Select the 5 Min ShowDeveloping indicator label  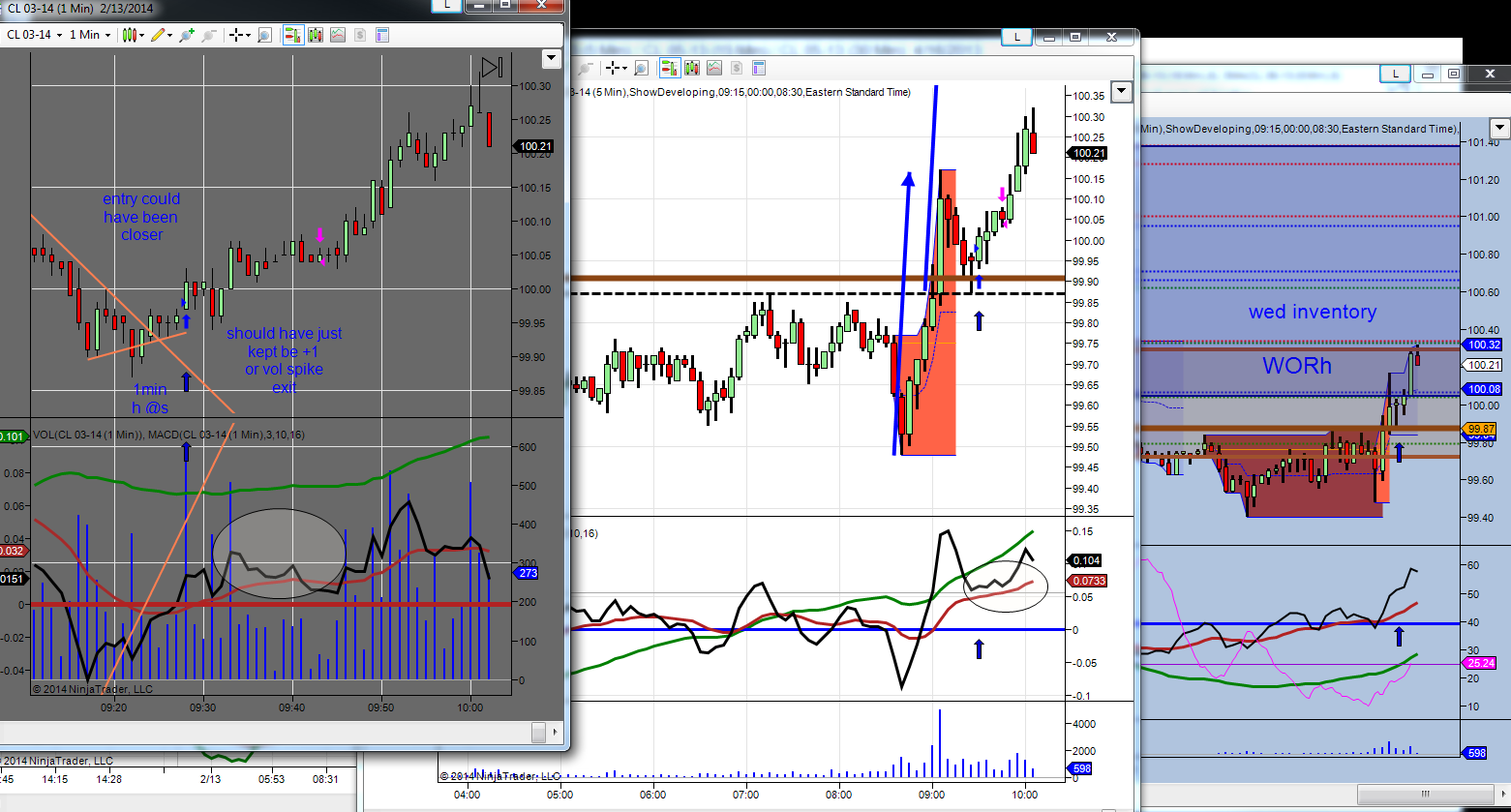742,92
